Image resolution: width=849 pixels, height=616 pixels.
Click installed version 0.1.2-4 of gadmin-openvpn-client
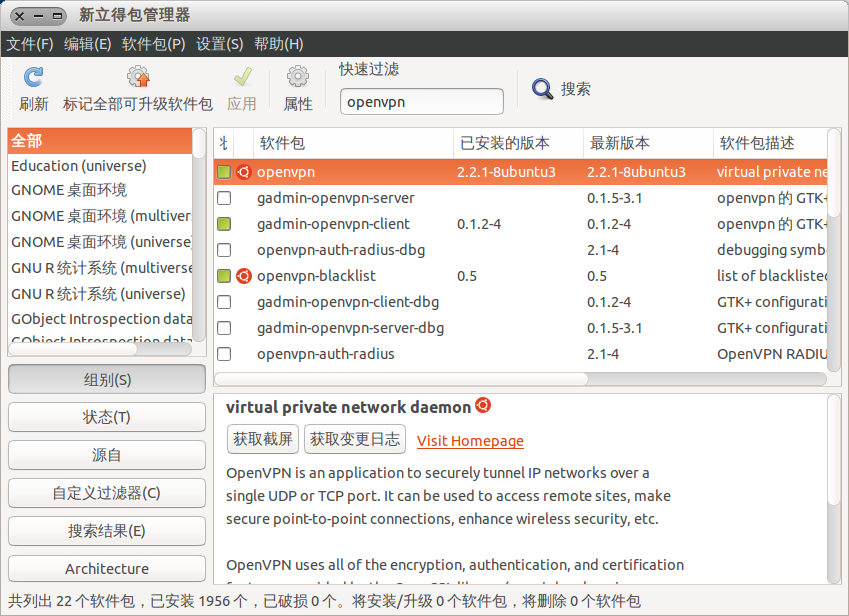click(479, 224)
